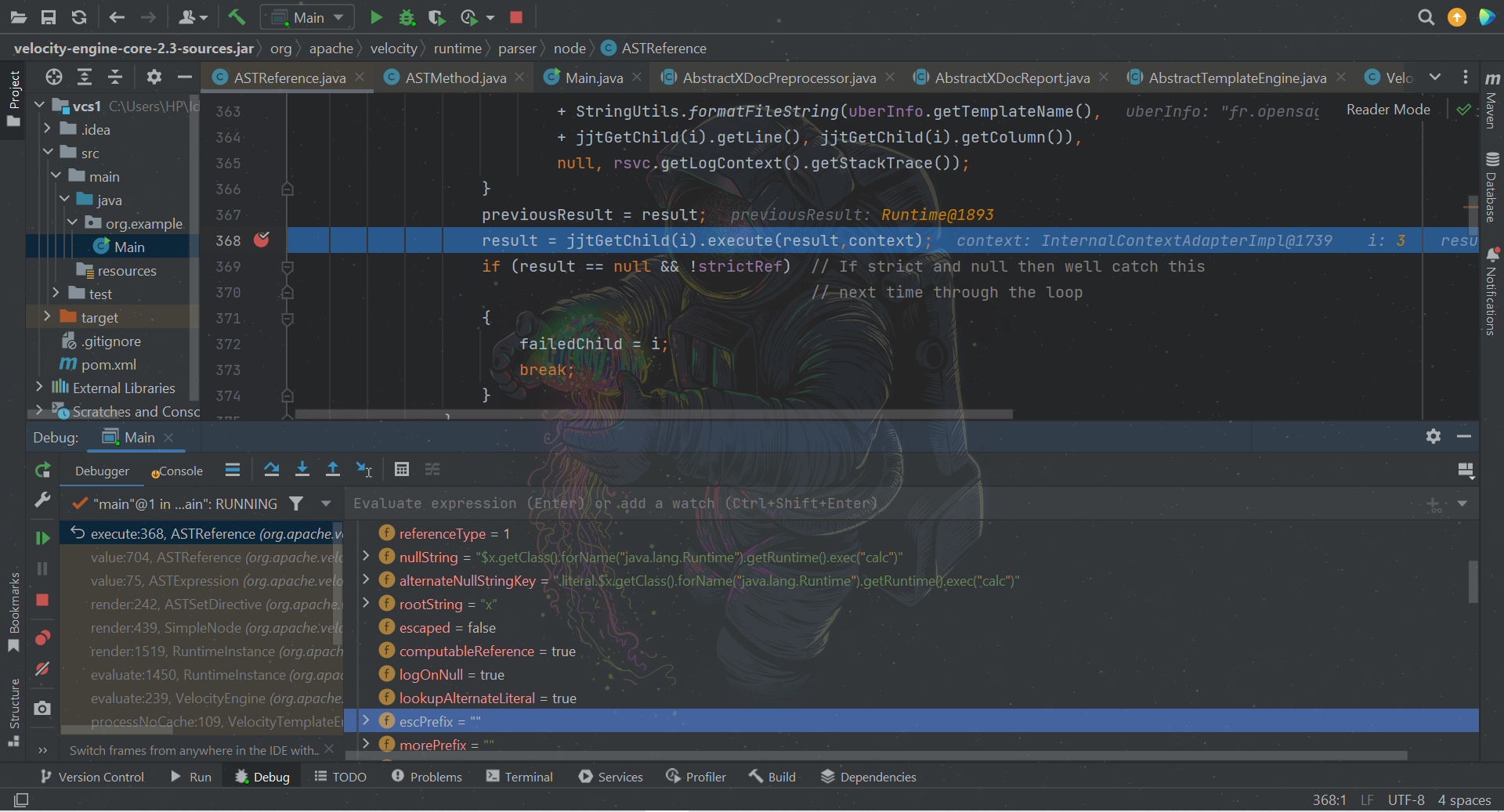Open View Breakpoints dialog icon
Viewport: 1504px width, 812px height.
(x=42, y=638)
